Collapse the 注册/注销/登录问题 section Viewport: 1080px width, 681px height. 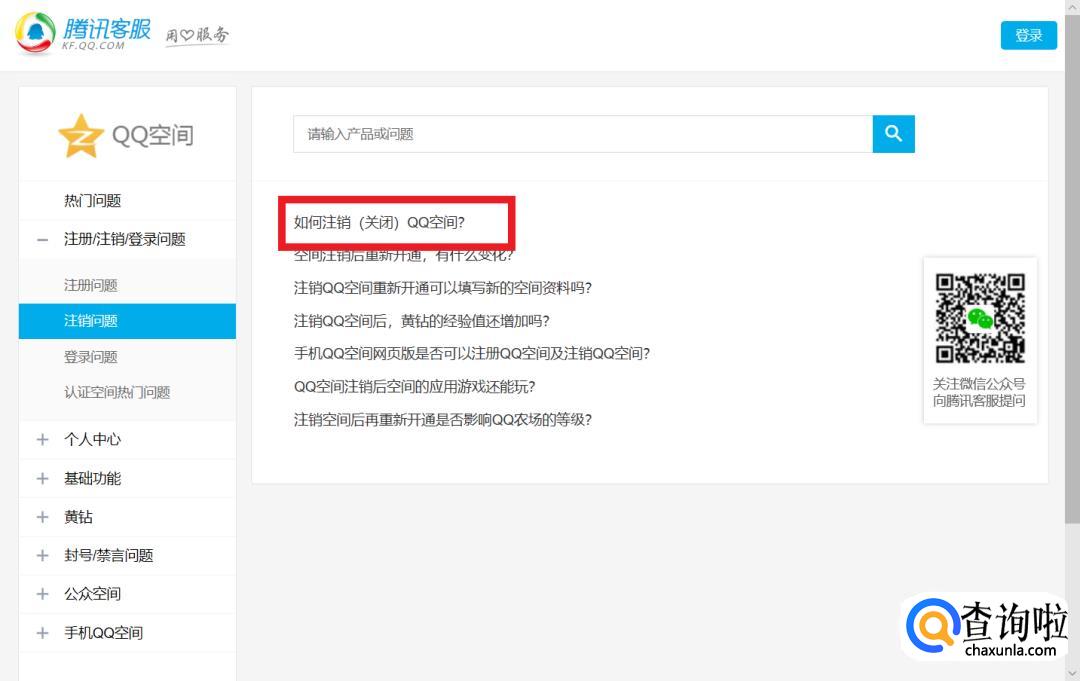pyautogui.click(x=42, y=240)
